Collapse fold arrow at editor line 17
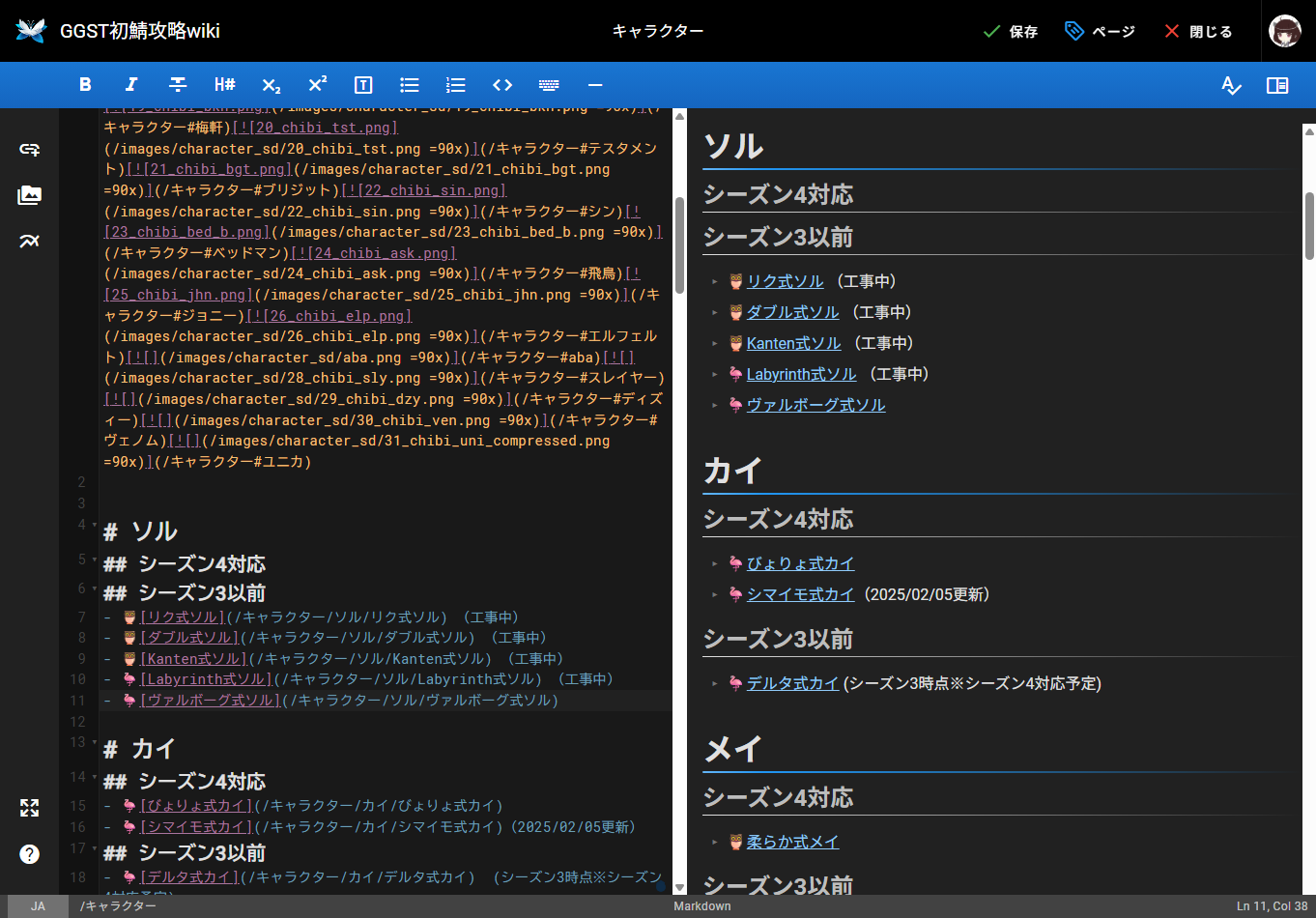 click(94, 848)
